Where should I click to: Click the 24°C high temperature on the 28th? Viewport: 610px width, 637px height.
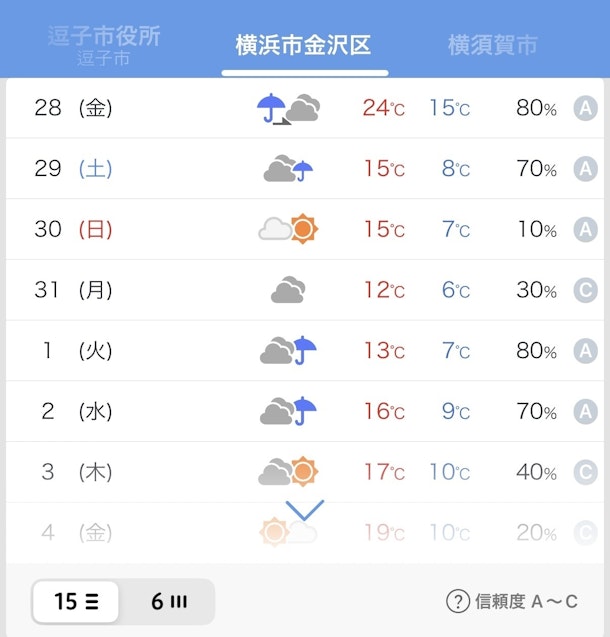[x=383, y=108]
